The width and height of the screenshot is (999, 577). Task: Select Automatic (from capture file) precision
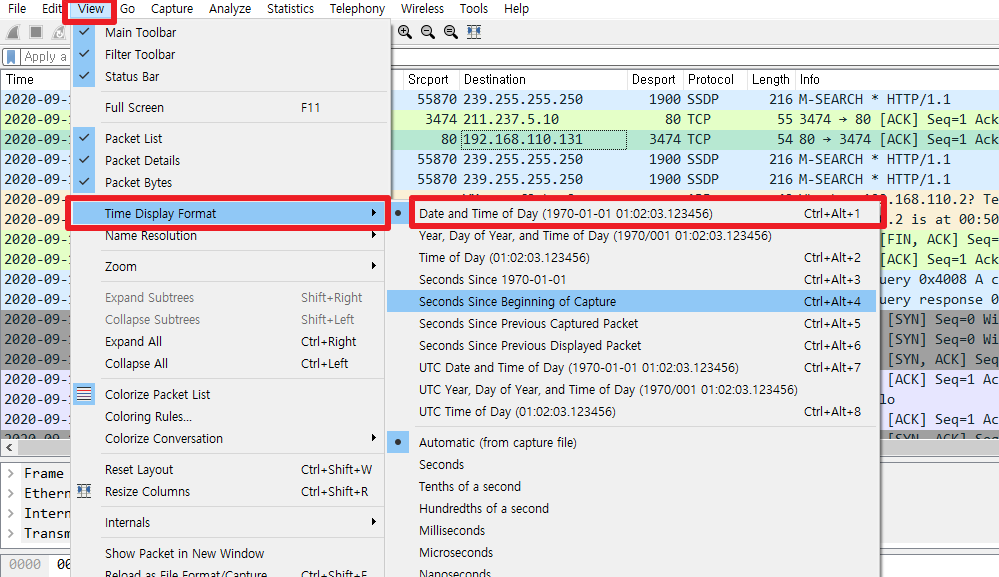click(x=632, y=442)
